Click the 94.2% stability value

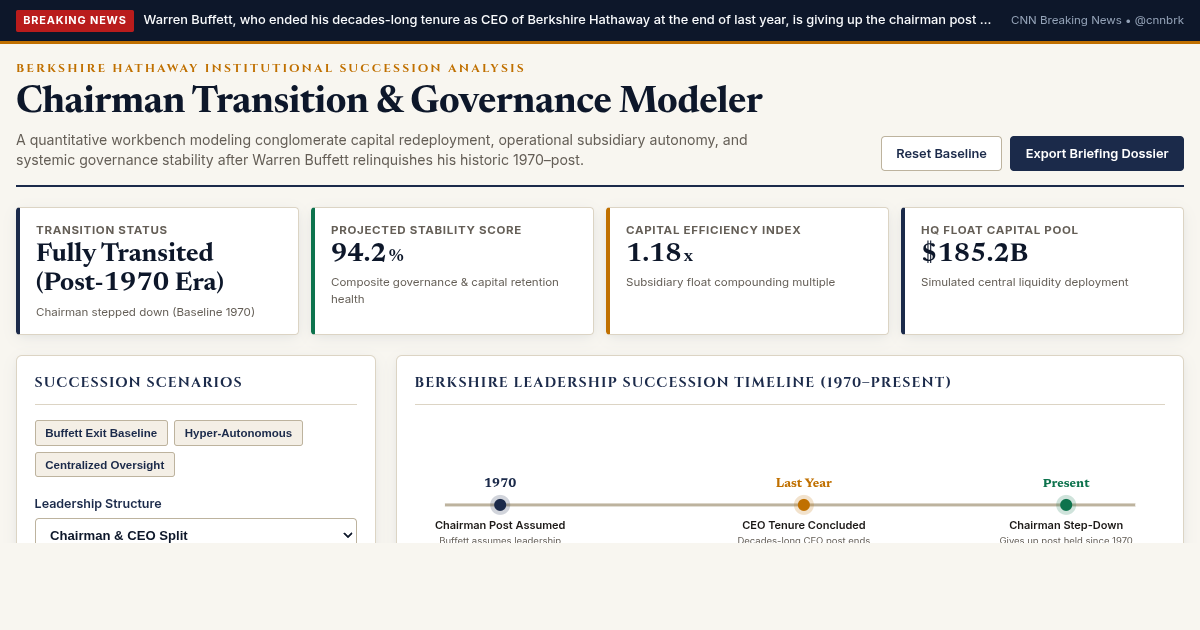coord(367,253)
